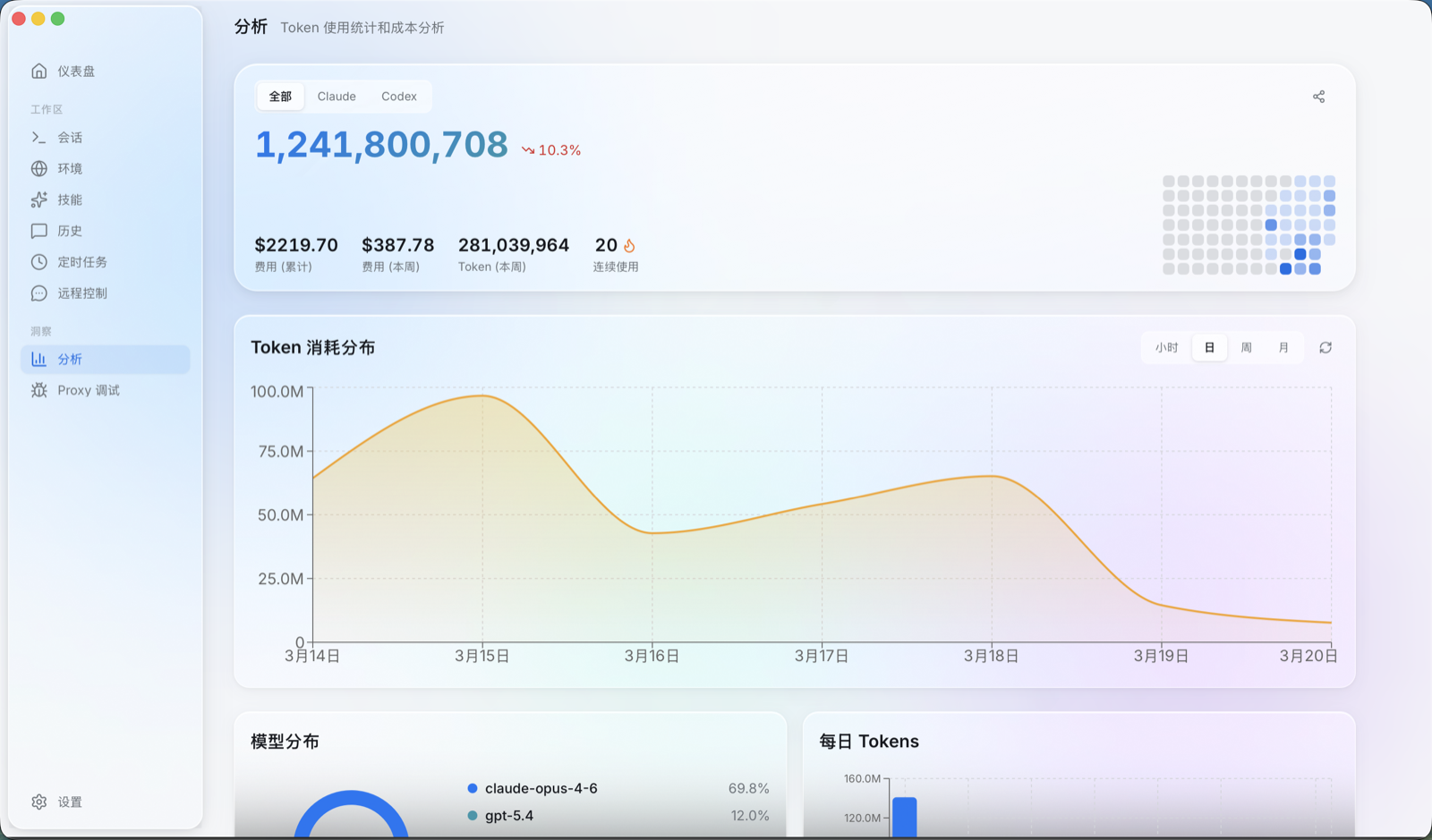Click the darkest cell in the usage heatmap
This screenshot has height=840, width=1432.
point(1299,253)
